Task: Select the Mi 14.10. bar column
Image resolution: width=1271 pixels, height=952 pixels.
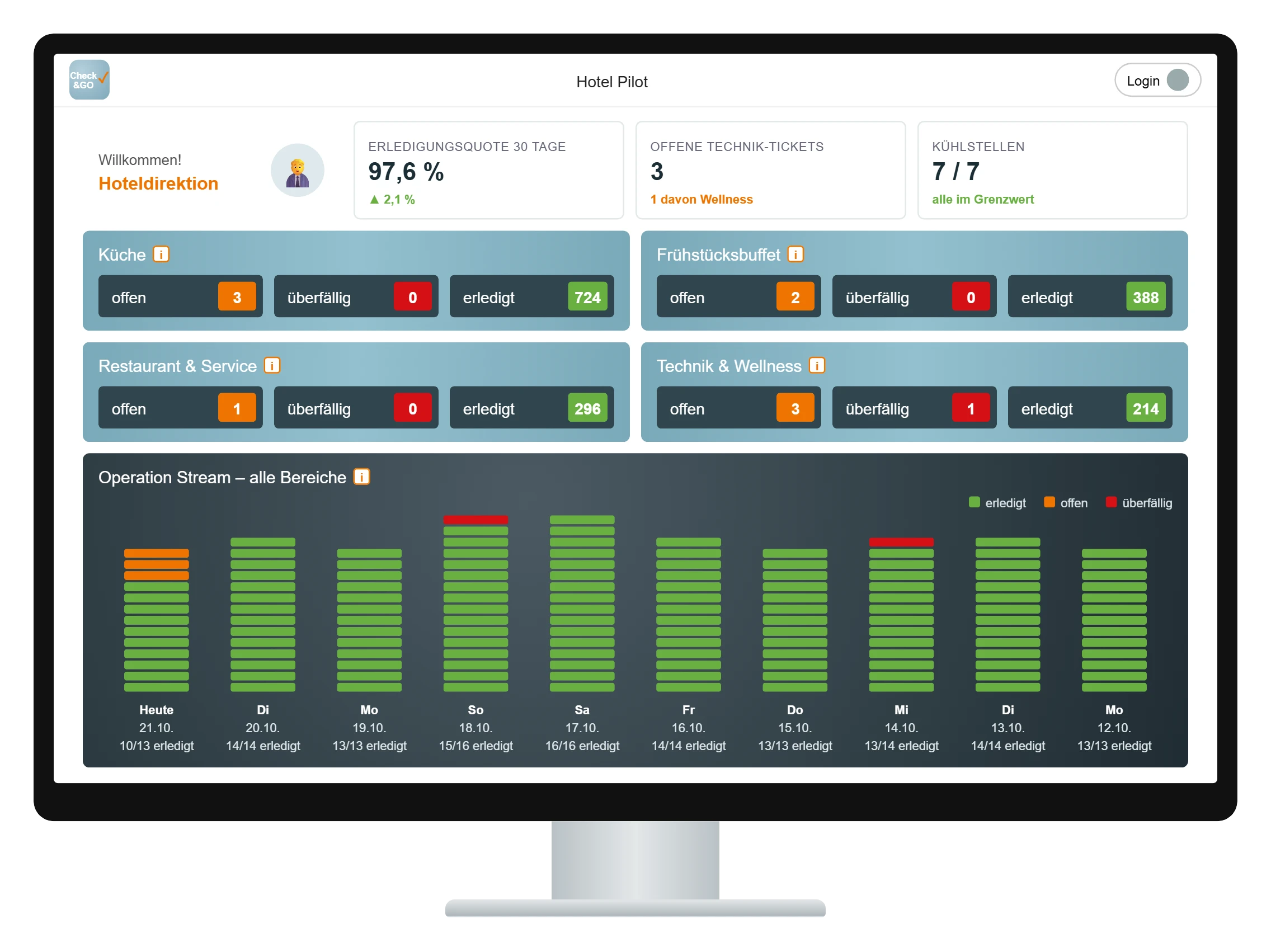Action: click(x=901, y=615)
